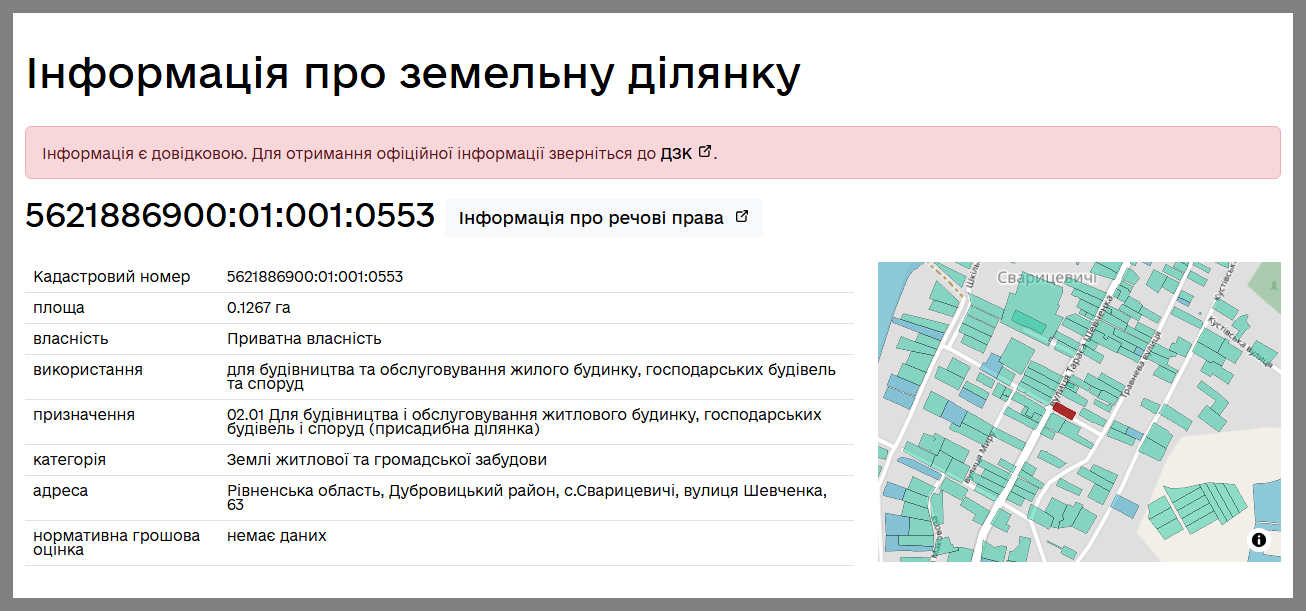Click external-link icon on речові права button
The width and height of the screenshot is (1306, 611).
[x=741, y=217]
